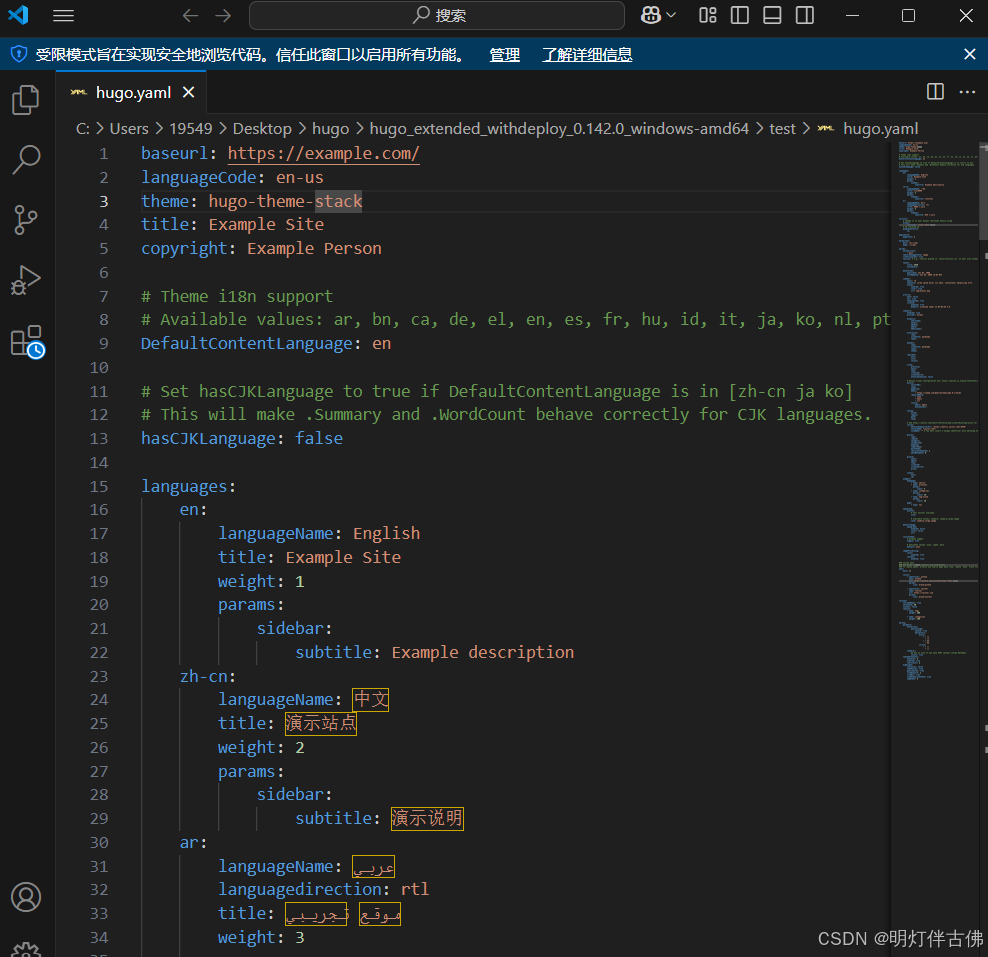Click the restricted mode shield icon
The width and height of the screenshot is (988, 957).
[19, 54]
